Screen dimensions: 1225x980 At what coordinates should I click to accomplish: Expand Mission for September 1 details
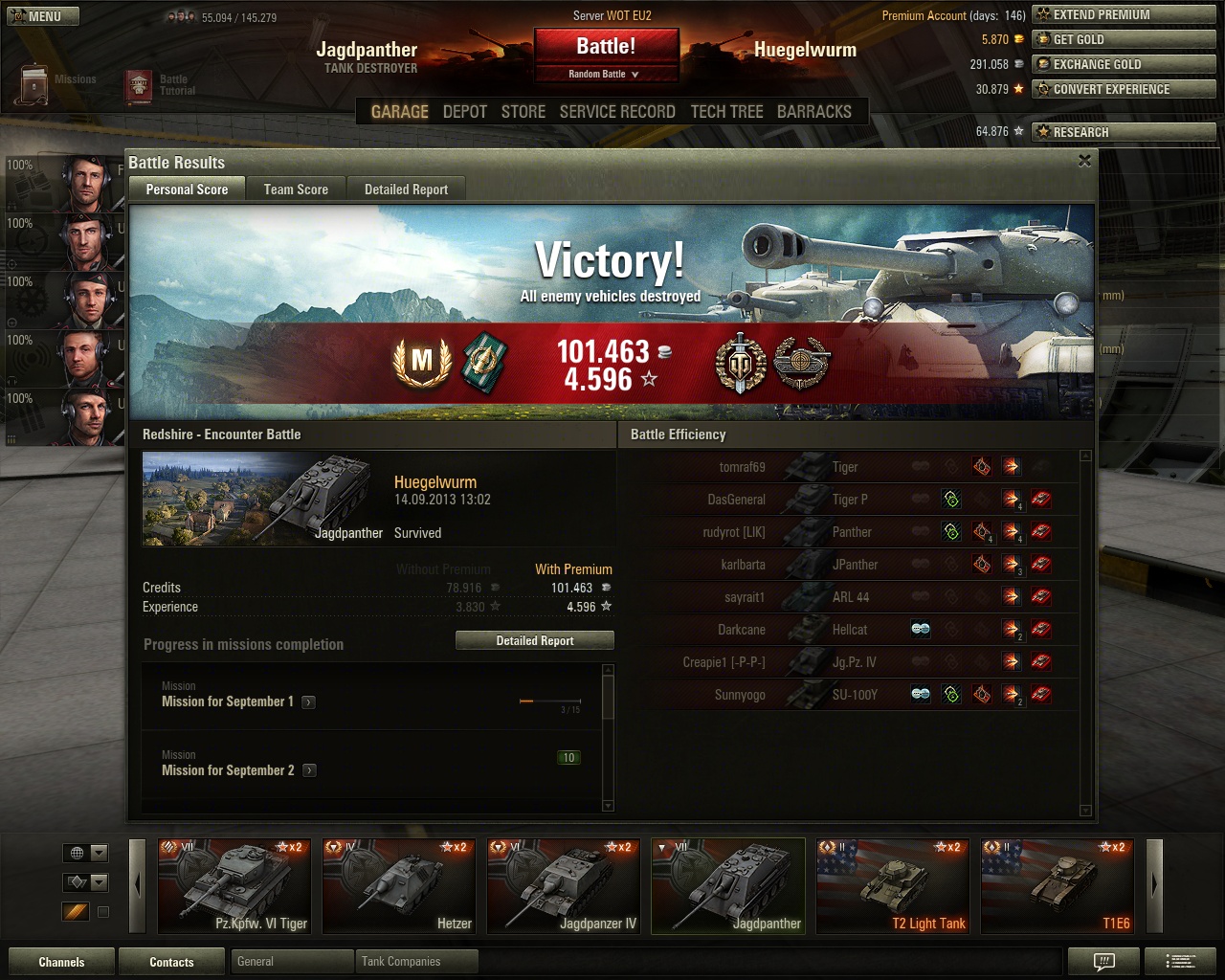tap(308, 702)
